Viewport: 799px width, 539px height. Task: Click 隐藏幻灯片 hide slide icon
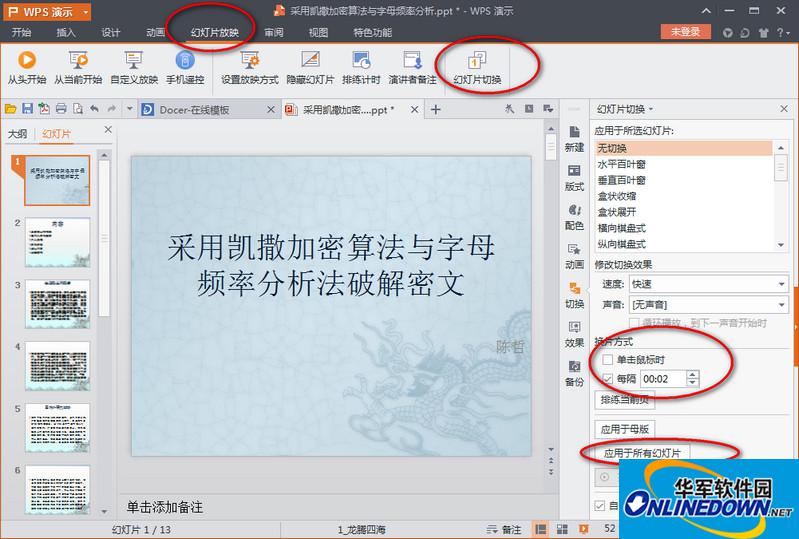pyautogui.click(x=310, y=67)
